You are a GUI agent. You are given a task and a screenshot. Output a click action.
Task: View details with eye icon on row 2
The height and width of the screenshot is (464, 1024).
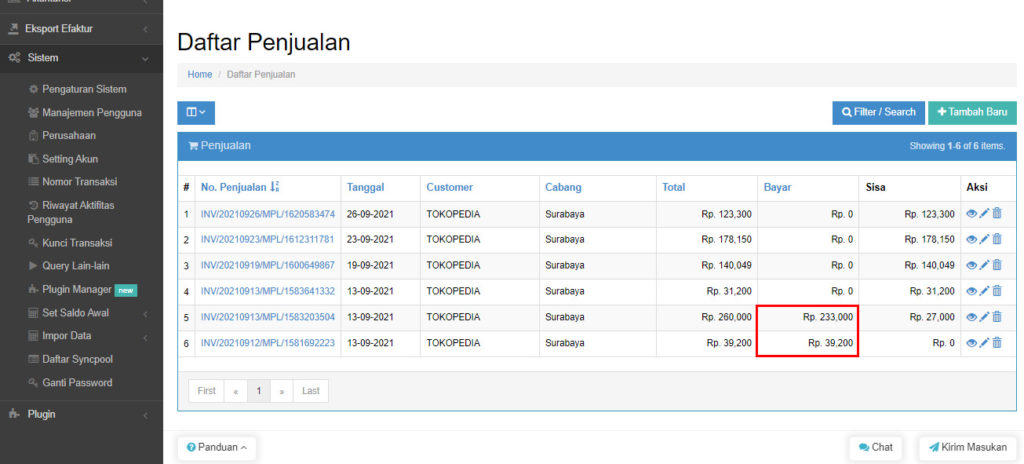pos(971,240)
